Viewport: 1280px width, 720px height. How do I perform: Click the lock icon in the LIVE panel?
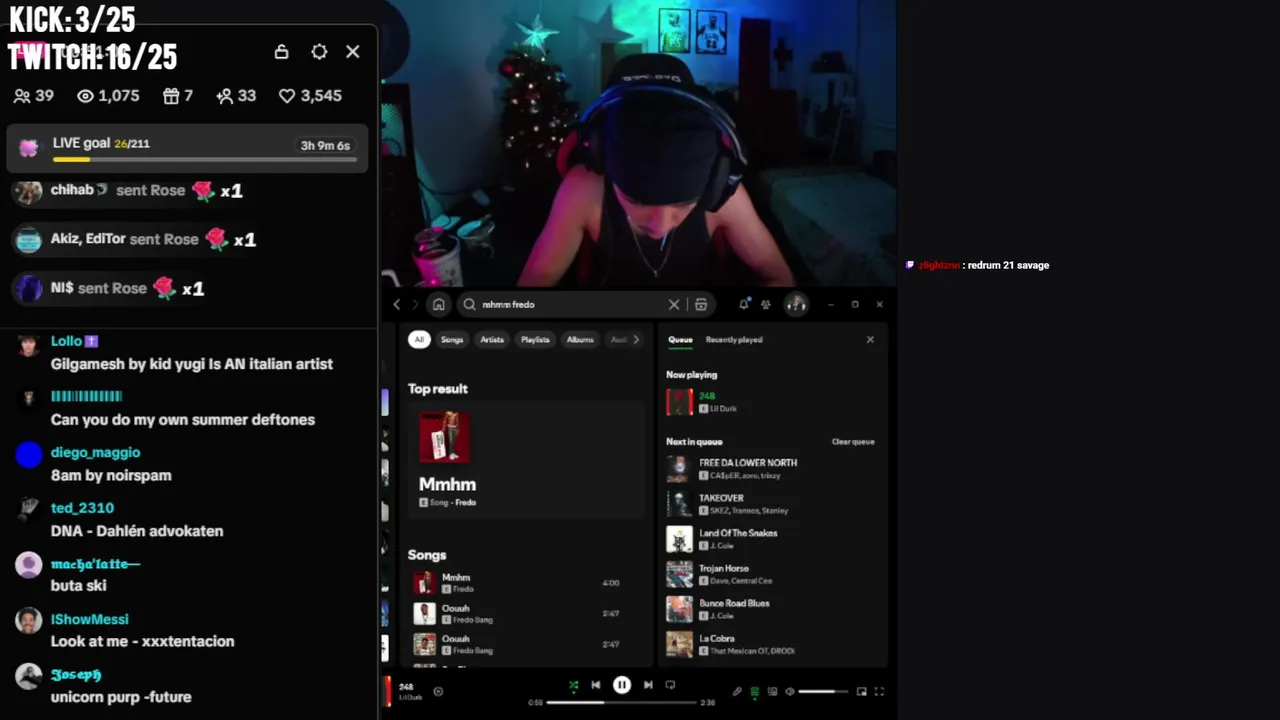click(281, 51)
